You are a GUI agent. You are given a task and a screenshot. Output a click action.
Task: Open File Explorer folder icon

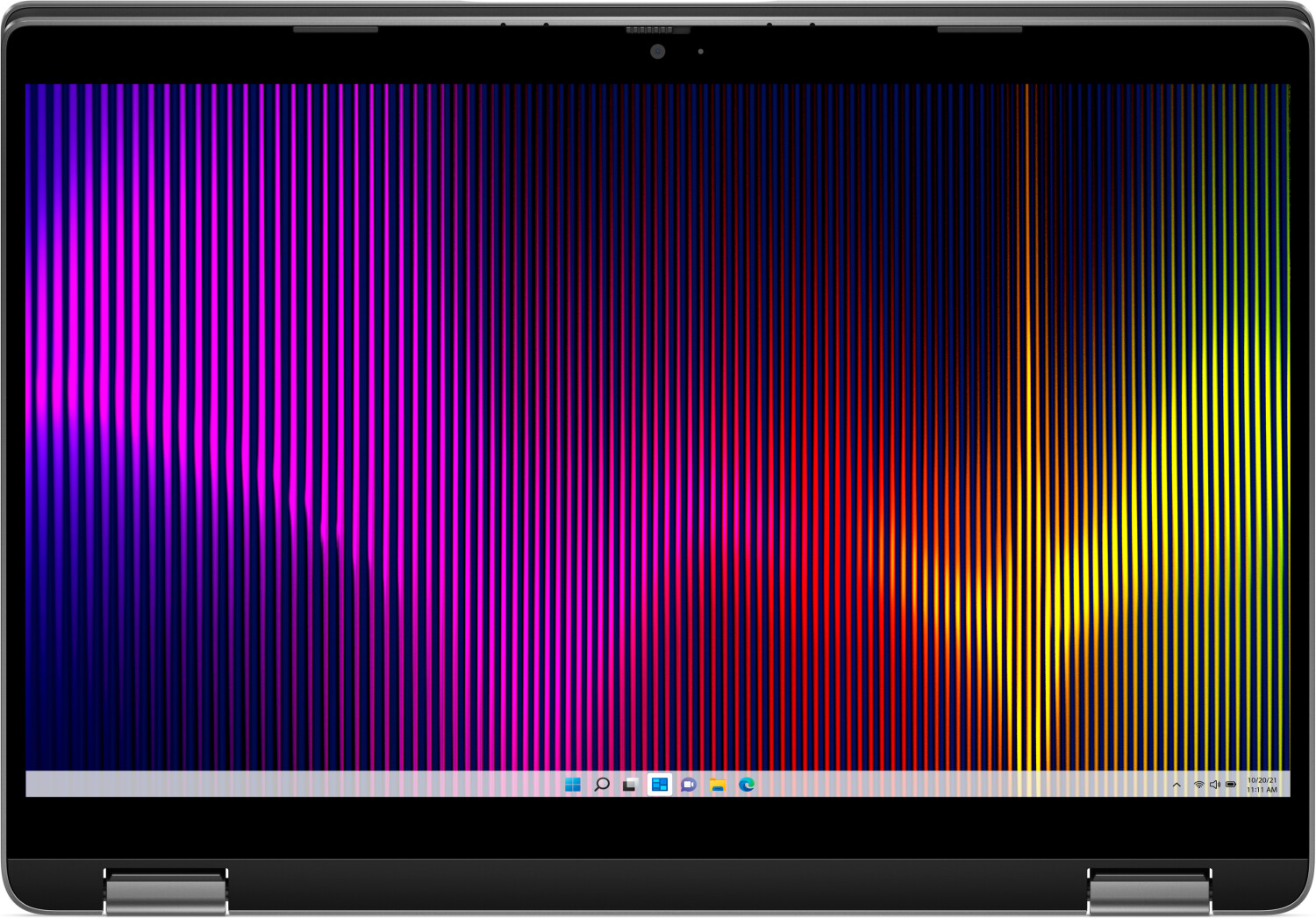(x=718, y=785)
